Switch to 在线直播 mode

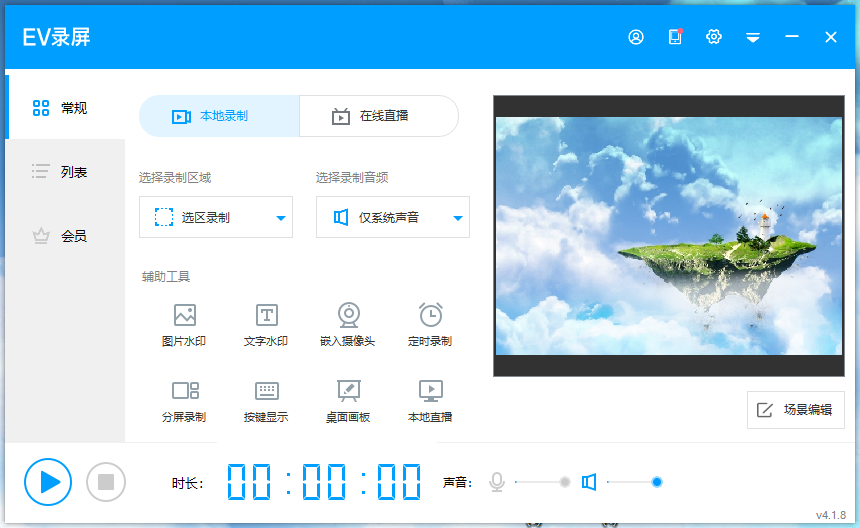pos(379,116)
